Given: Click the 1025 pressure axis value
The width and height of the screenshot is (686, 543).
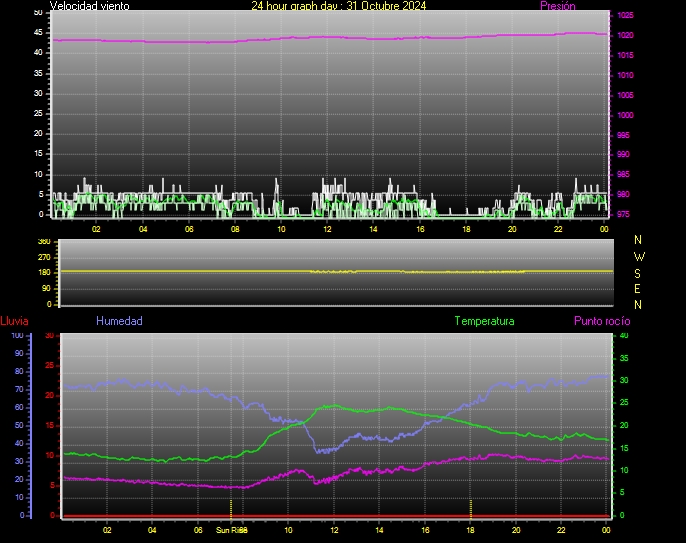Looking at the screenshot, I should pos(625,15).
